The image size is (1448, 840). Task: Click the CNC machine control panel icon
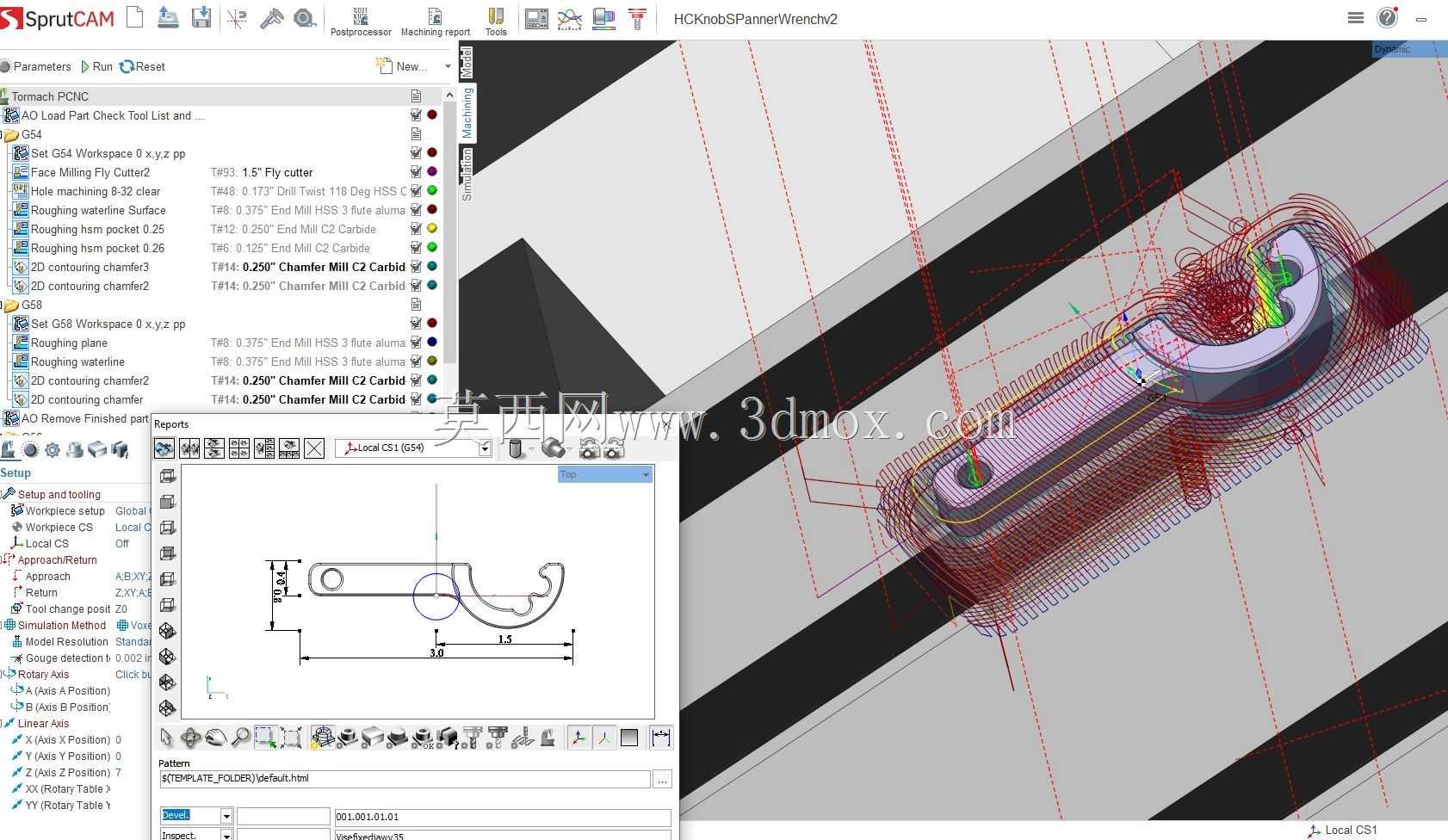point(536,18)
